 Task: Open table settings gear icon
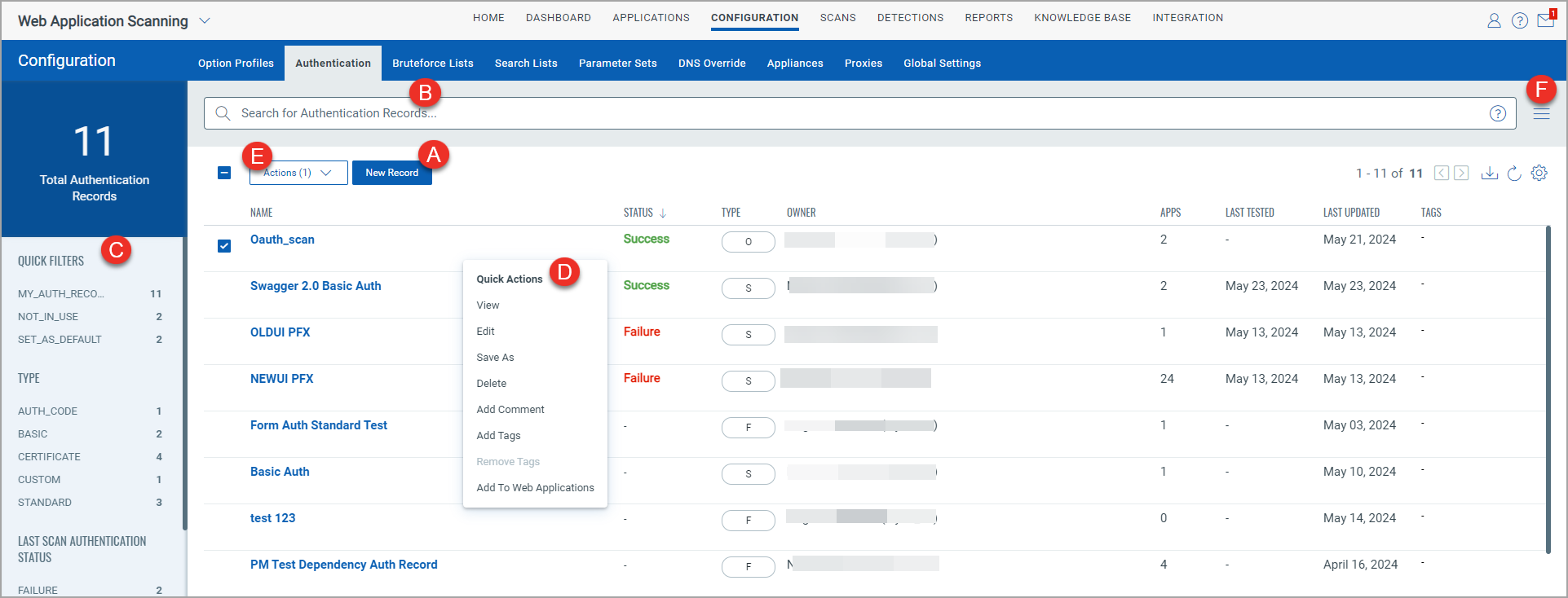click(x=1539, y=173)
